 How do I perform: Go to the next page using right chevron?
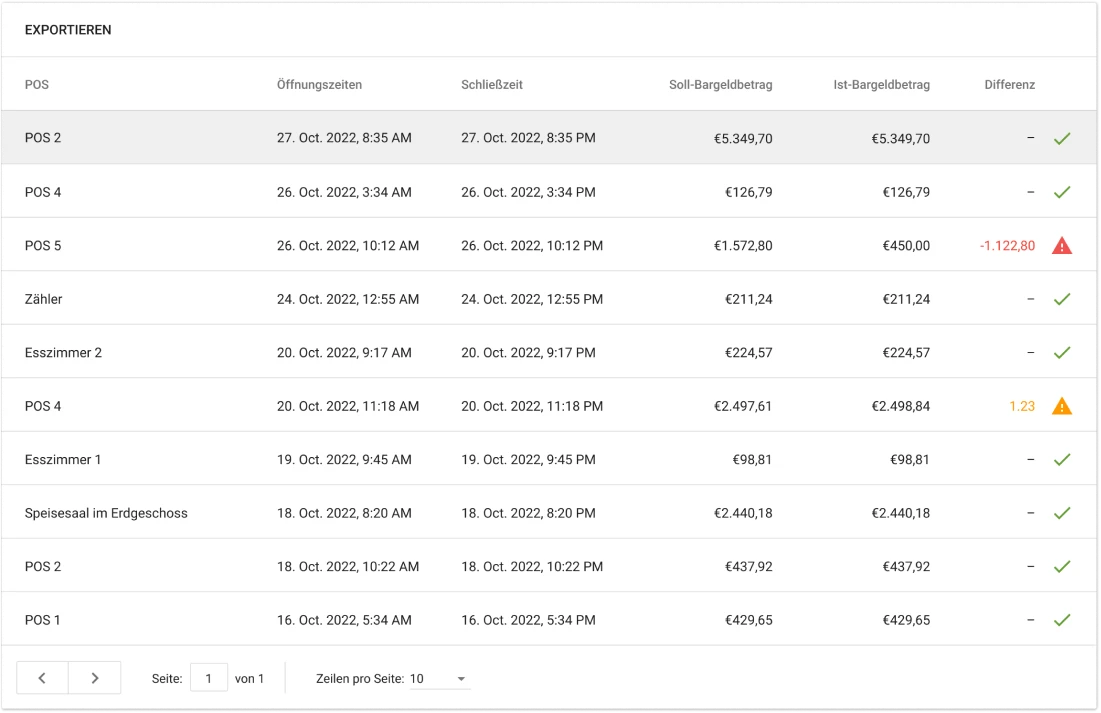click(95, 678)
